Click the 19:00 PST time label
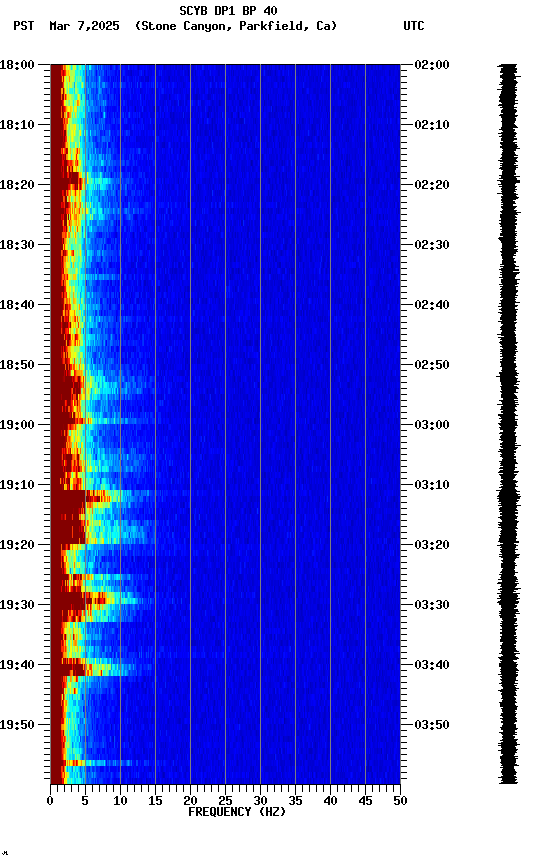552x864 pixels. pyautogui.click(x=17, y=425)
